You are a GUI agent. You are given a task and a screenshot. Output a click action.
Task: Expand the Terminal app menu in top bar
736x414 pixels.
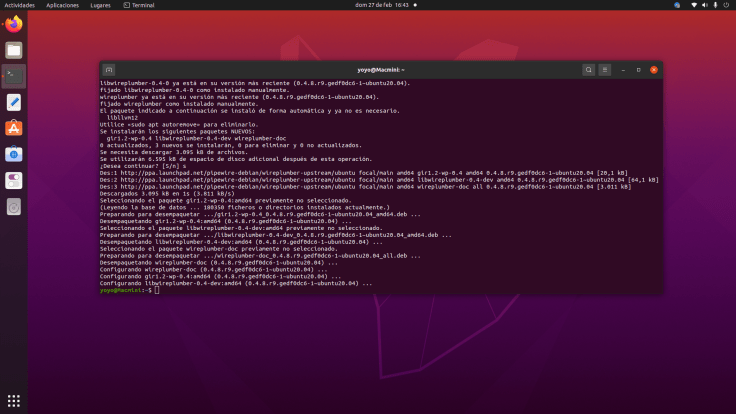138,5
